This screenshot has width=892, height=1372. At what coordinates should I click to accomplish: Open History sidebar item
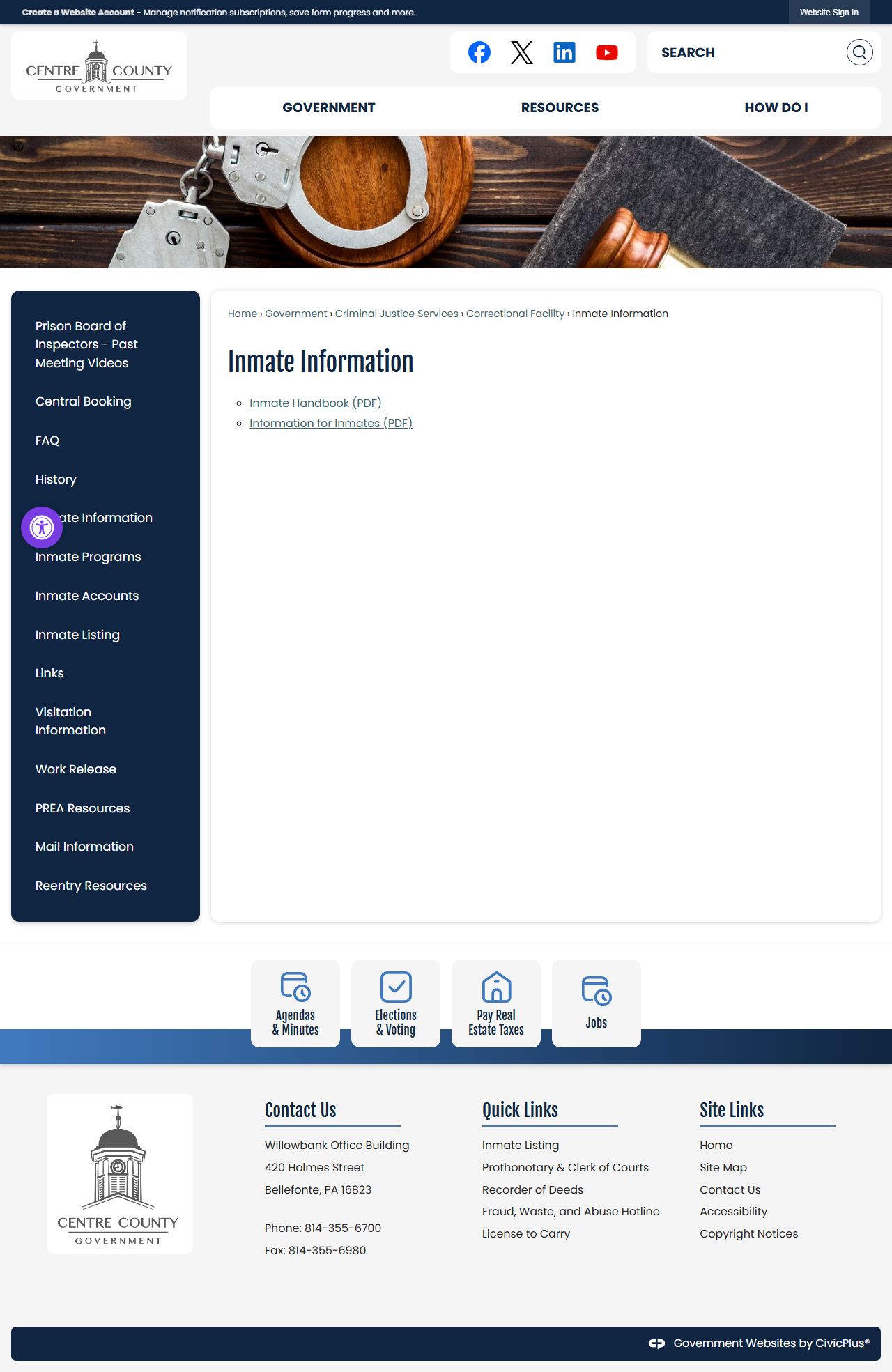pos(56,479)
